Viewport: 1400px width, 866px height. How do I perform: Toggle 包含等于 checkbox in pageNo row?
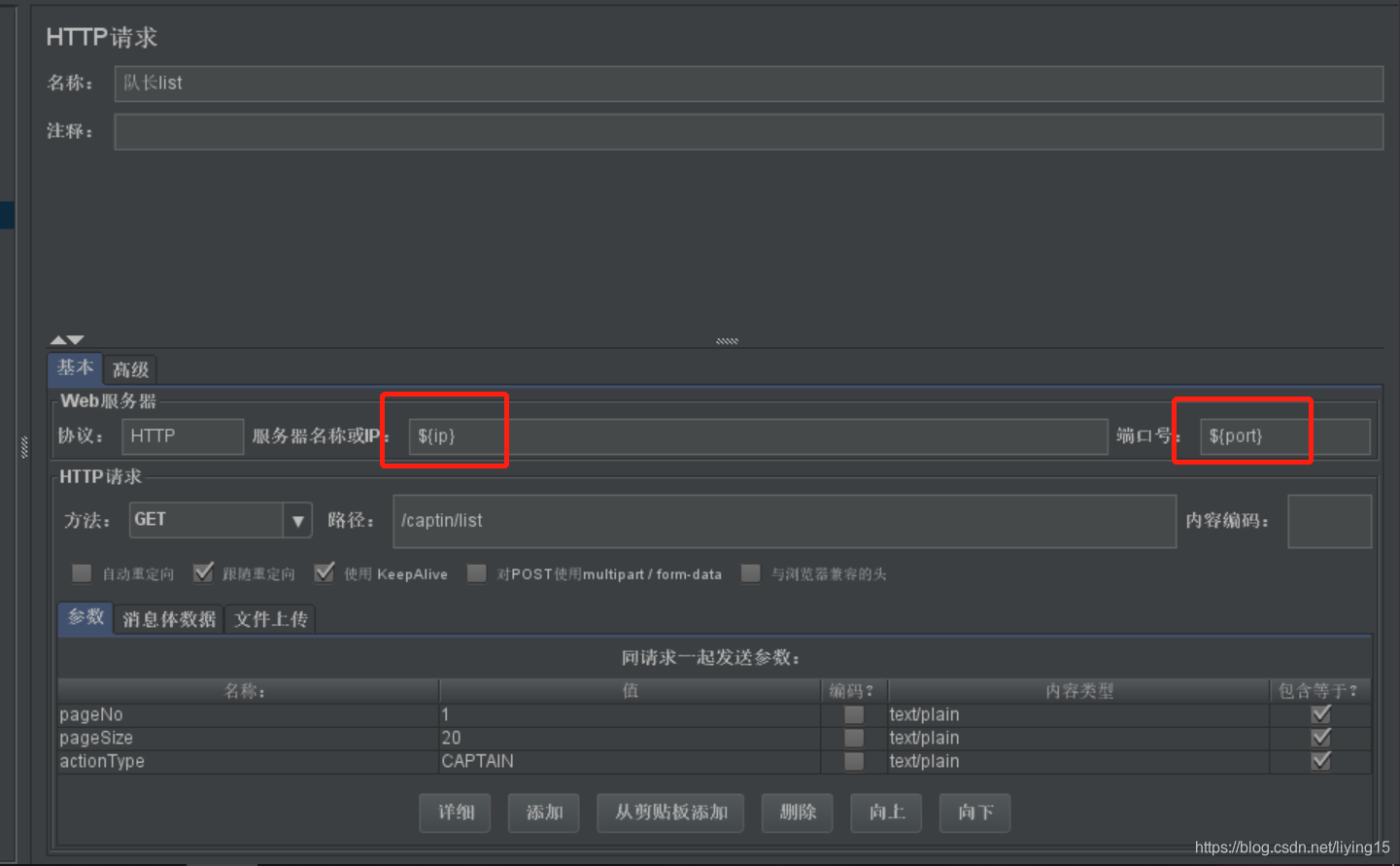1320,714
